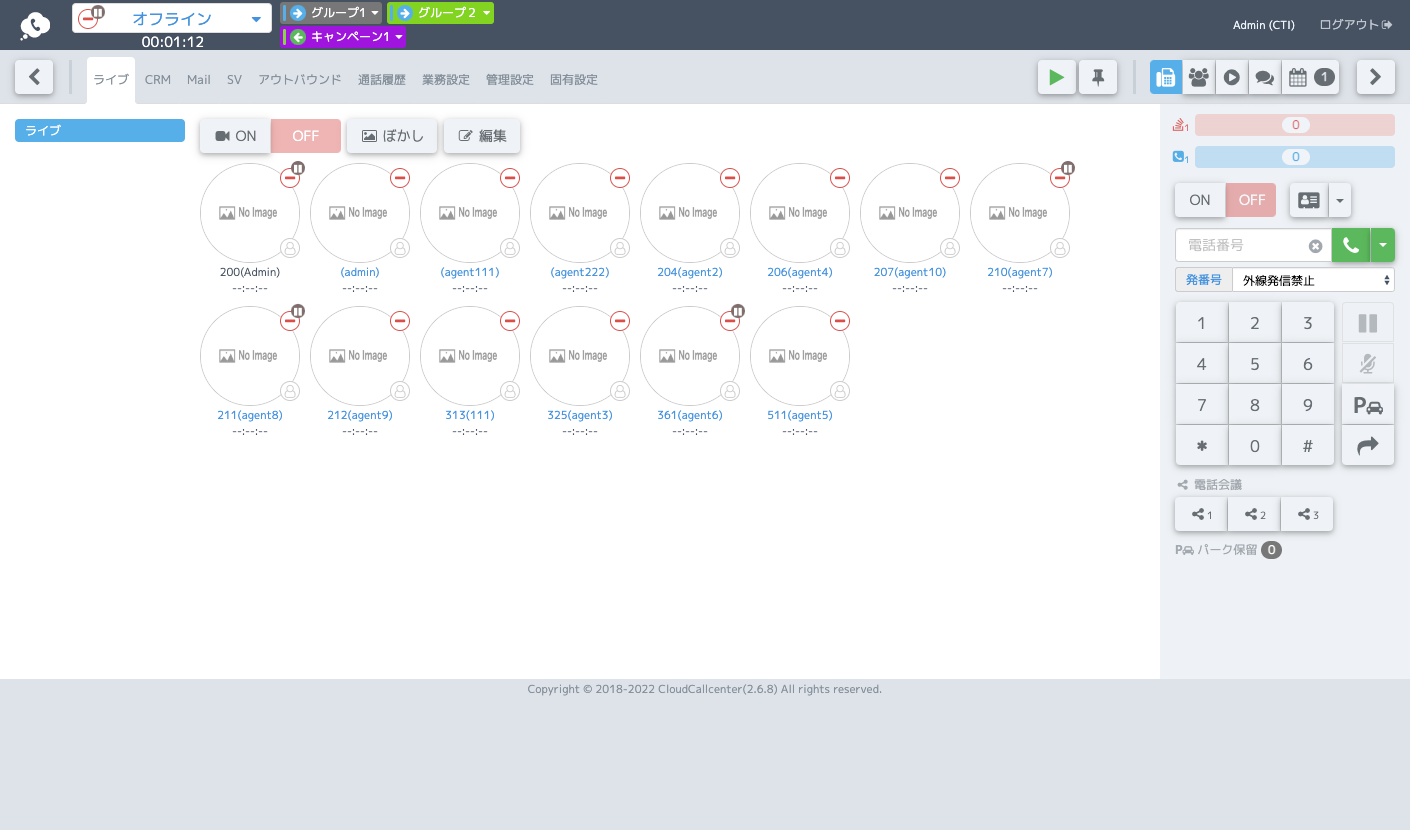Click the No Image thumbnail of 313(111)
This screenshot has width=1410, height=830.
point(470,356)
